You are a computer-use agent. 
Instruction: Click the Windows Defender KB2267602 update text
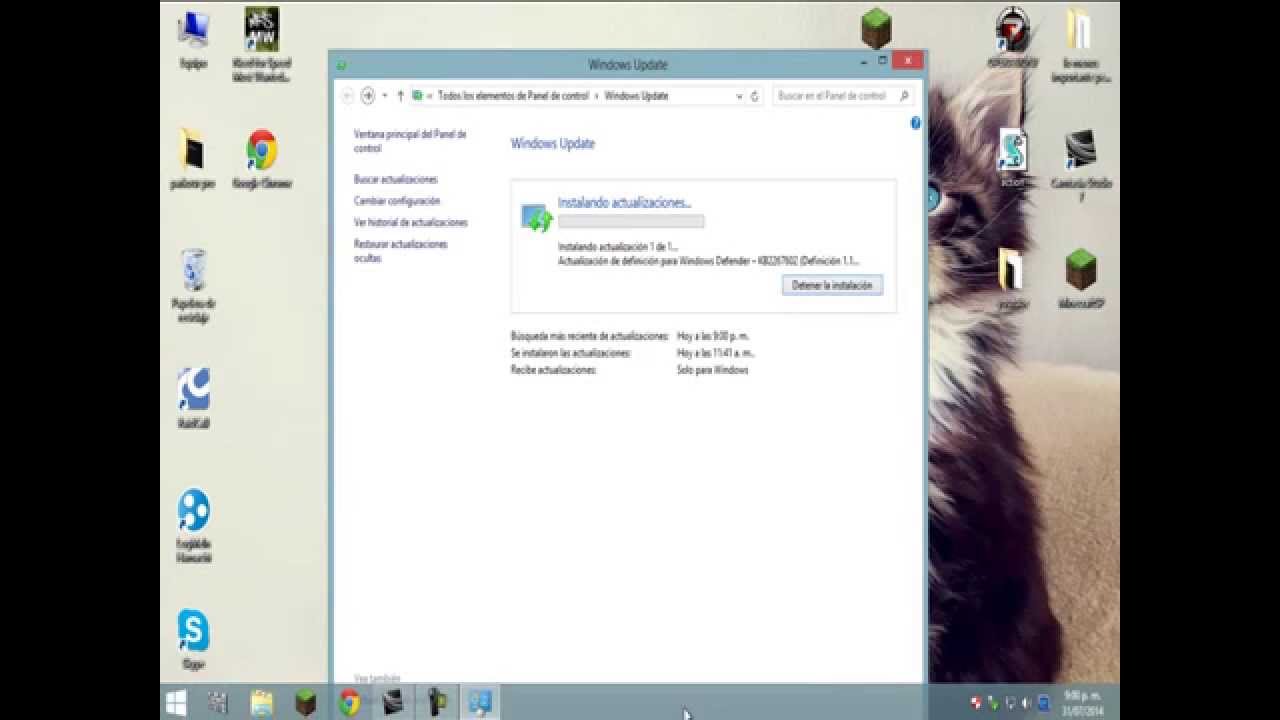tap(708, 261)
